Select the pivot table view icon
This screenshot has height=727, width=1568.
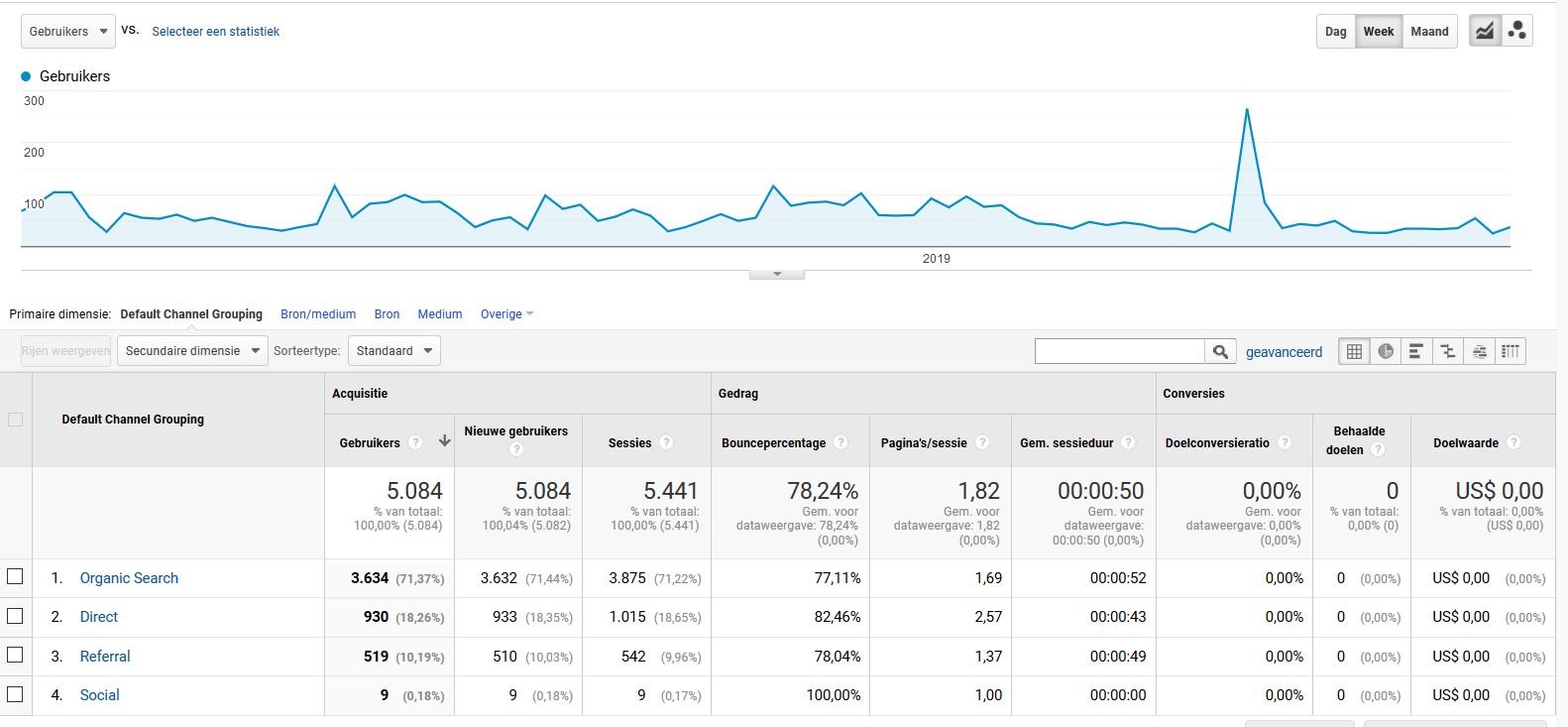(1511, 351)
